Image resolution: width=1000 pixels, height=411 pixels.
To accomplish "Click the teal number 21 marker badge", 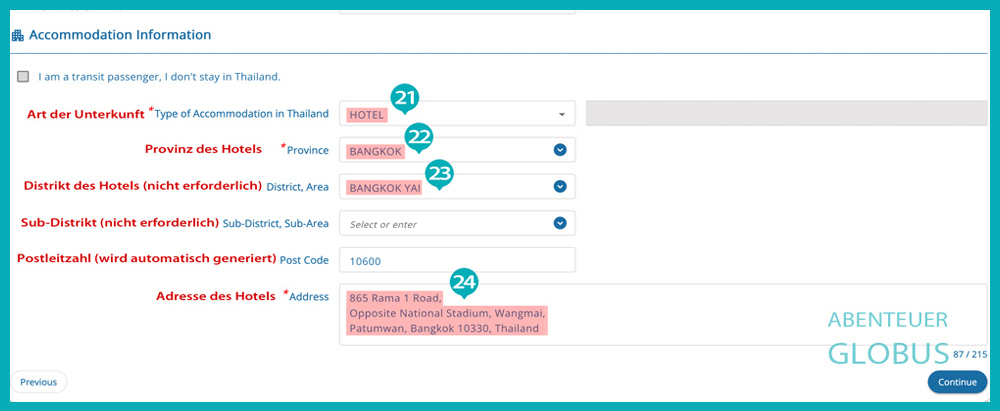I will (405, 98).
